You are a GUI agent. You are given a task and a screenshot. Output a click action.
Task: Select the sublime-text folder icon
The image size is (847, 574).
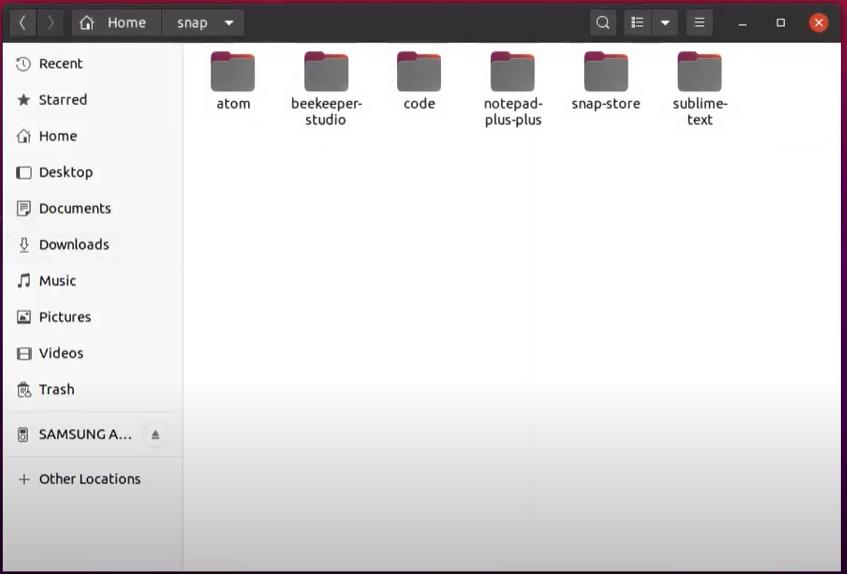[700, 71]
